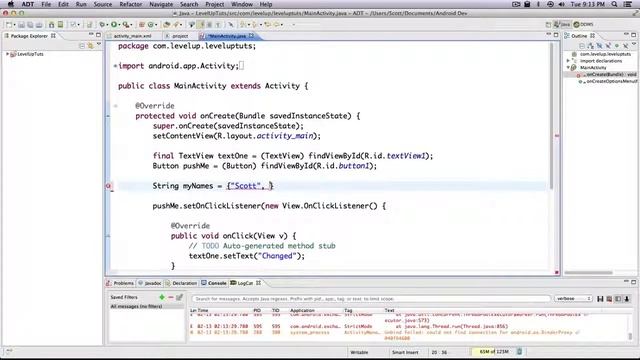Click the Print icon in main toolbar
The image size is (640, 360).
[39, 25]
